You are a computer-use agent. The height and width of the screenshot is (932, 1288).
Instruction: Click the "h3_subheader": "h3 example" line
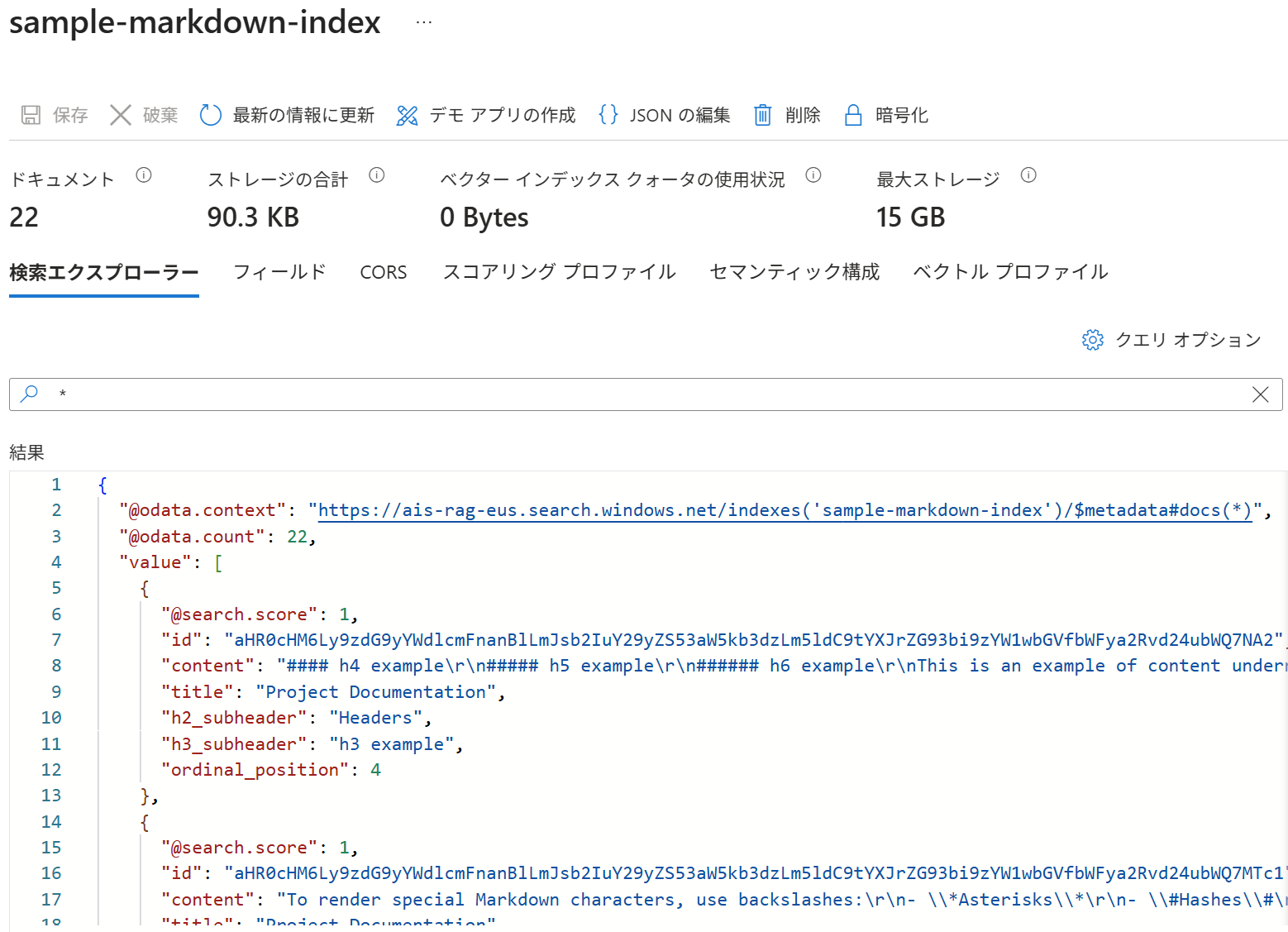312,744
